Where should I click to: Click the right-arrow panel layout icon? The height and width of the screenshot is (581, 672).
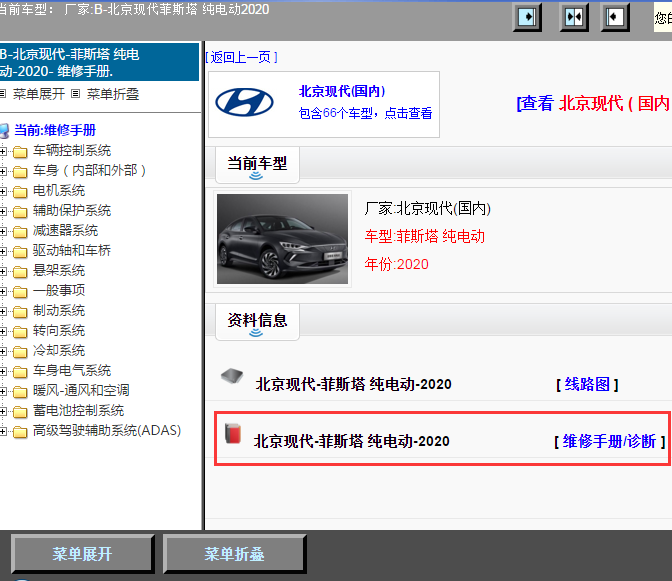(527, 17)
